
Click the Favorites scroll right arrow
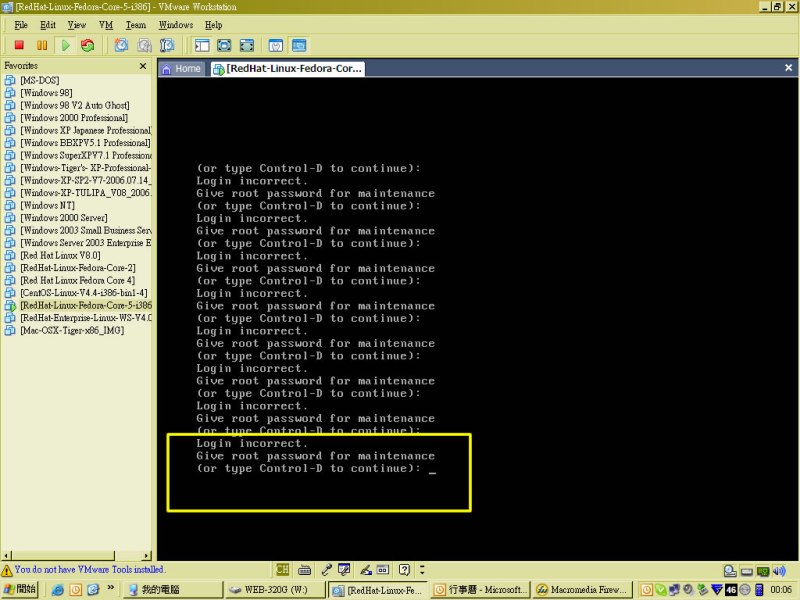[147, 555]
